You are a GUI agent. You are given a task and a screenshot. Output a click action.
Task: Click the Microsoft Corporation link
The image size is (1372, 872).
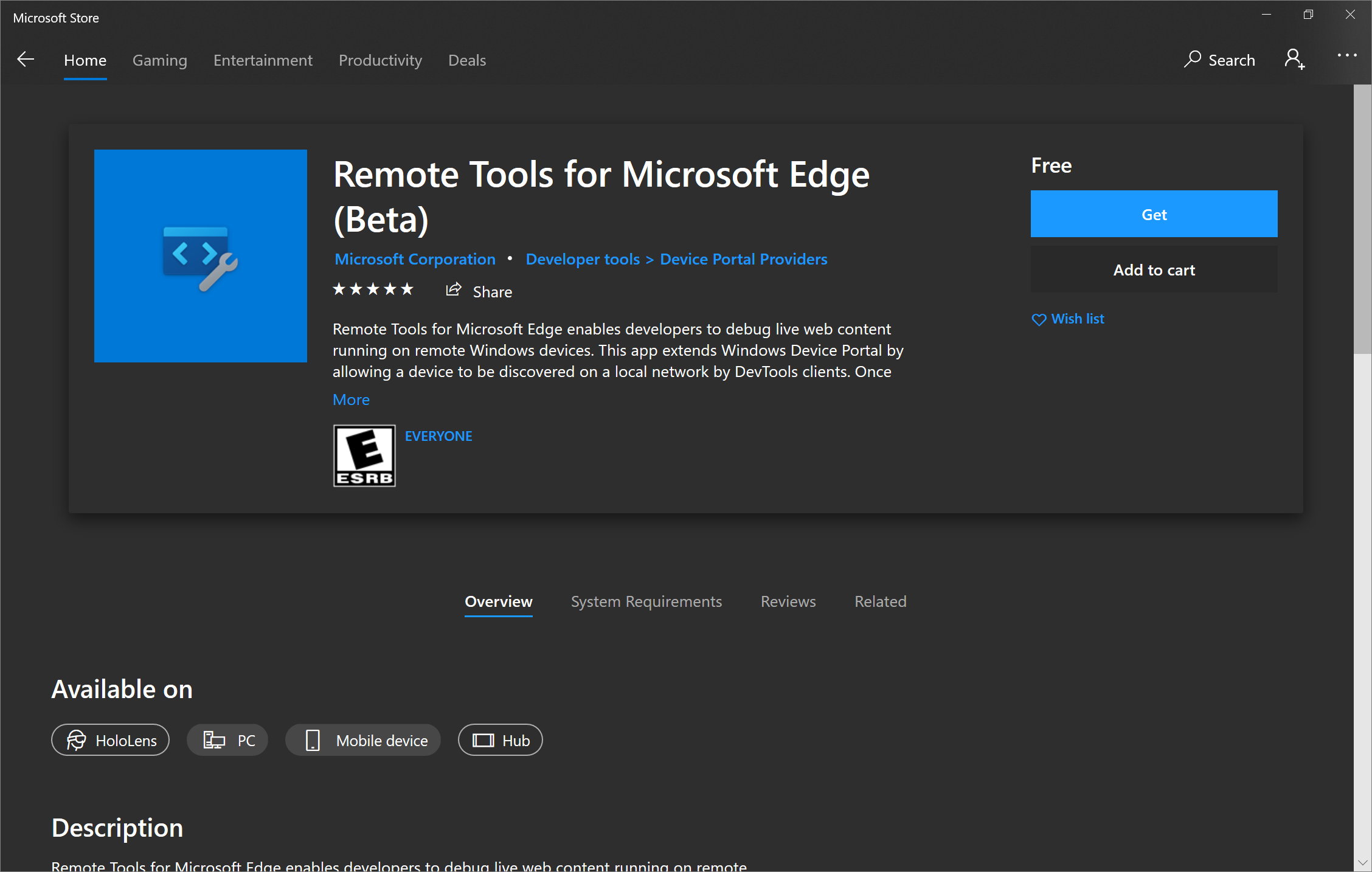415,259
